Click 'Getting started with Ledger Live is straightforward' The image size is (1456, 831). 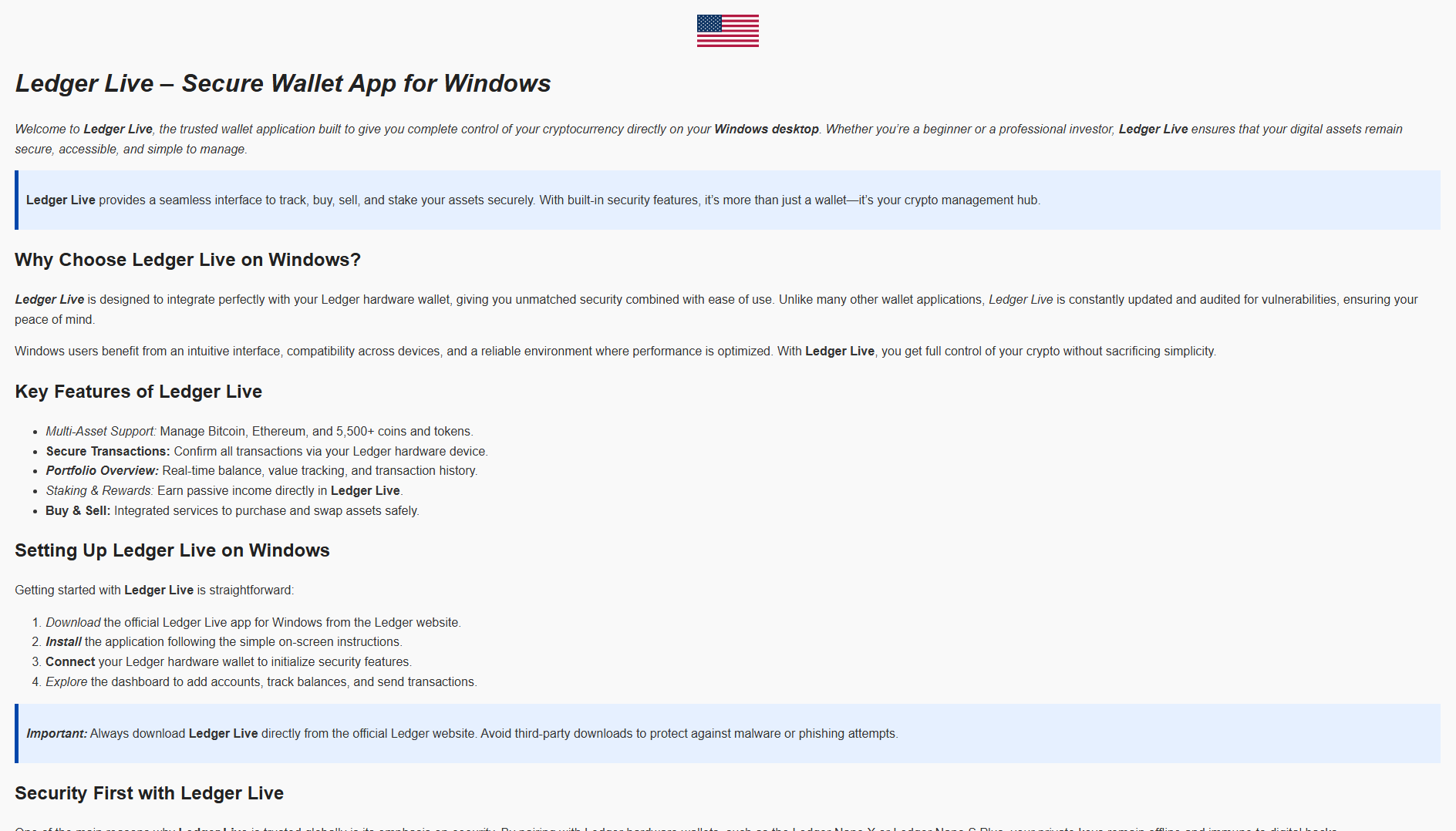tap(154, 590)
